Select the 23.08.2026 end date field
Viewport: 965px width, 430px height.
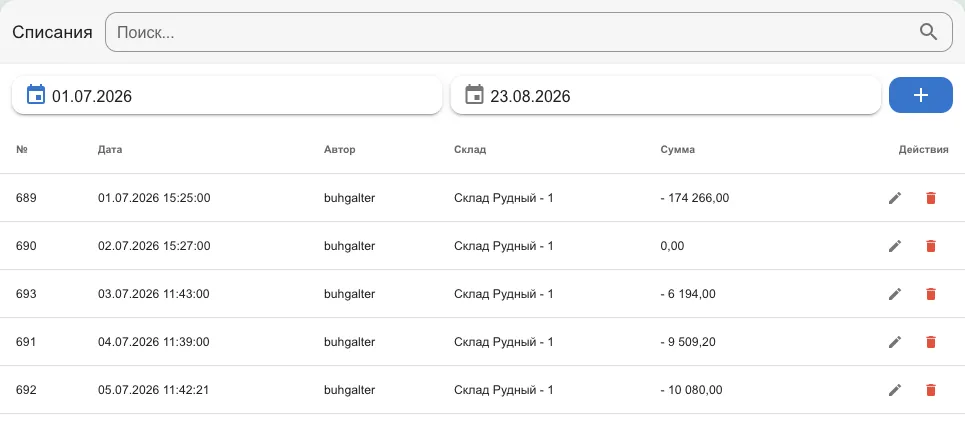click(665, 95)
